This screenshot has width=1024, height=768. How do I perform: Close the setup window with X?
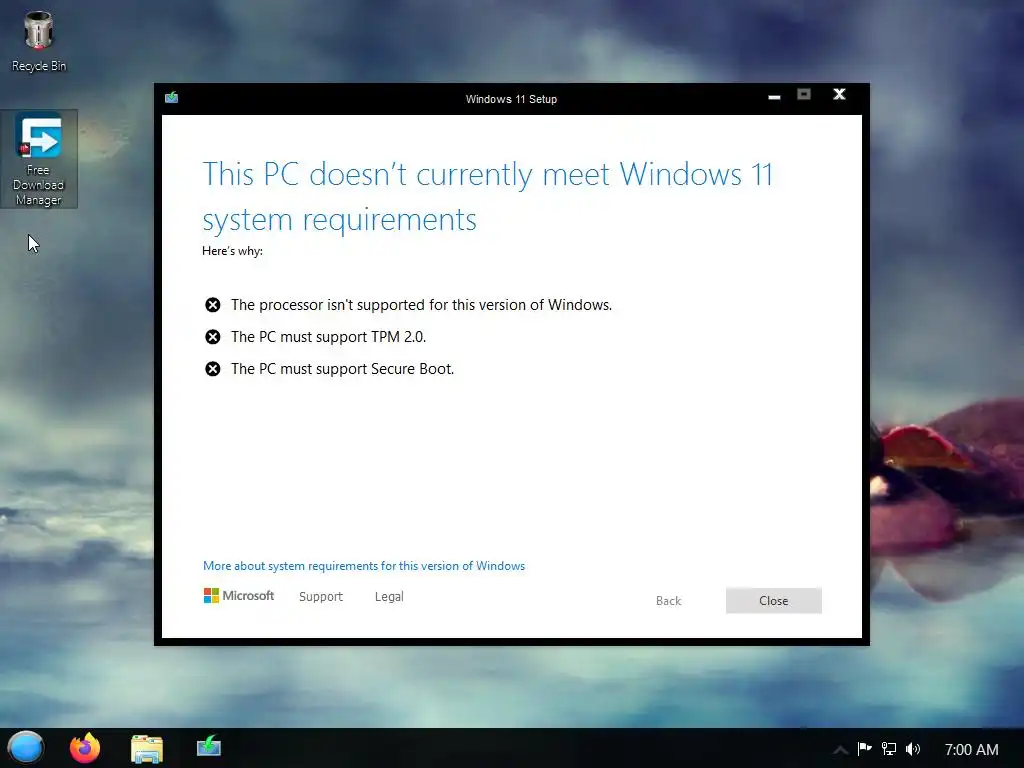840,95
